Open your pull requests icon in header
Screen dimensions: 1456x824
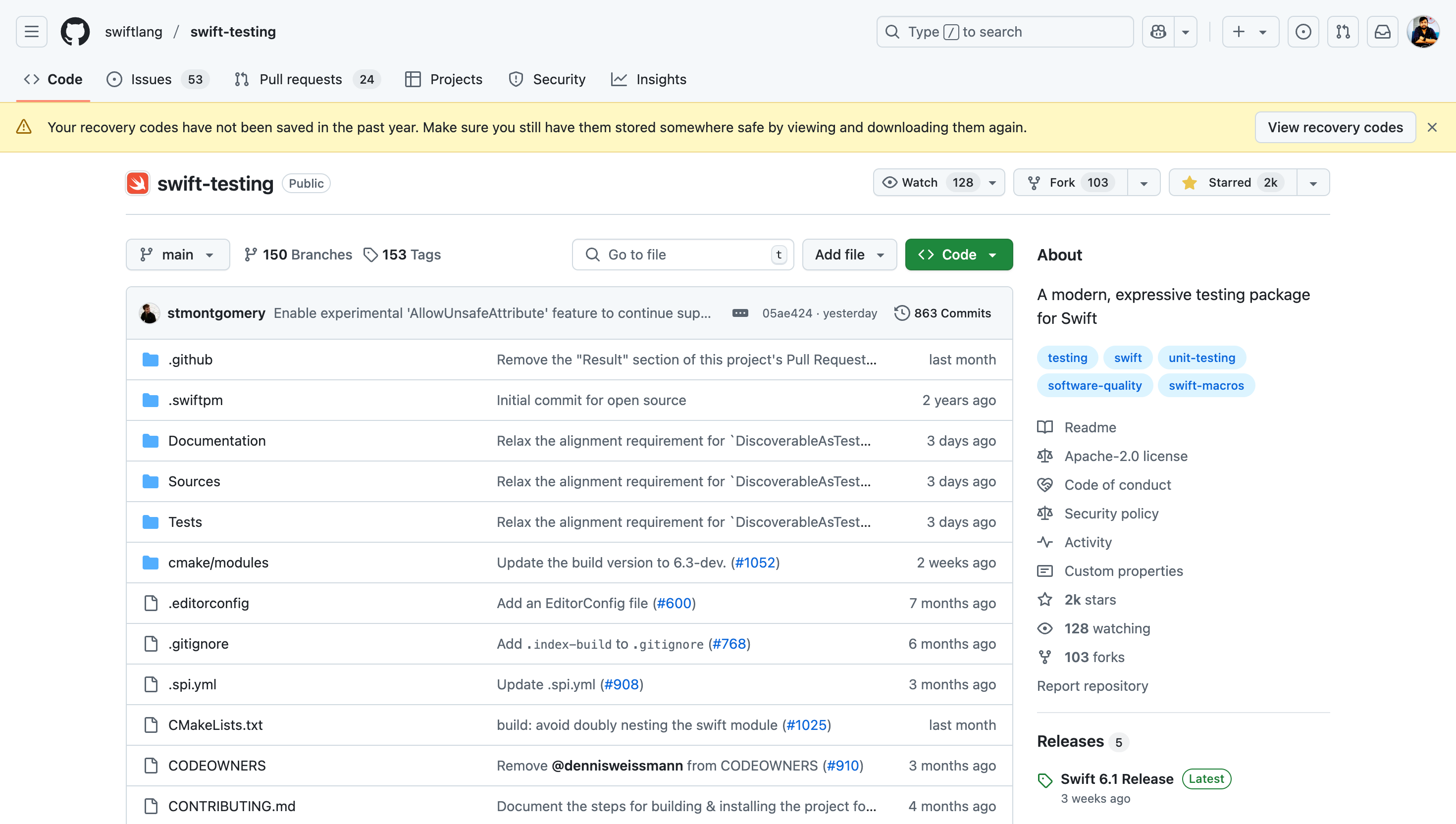tap(1342, 32)
